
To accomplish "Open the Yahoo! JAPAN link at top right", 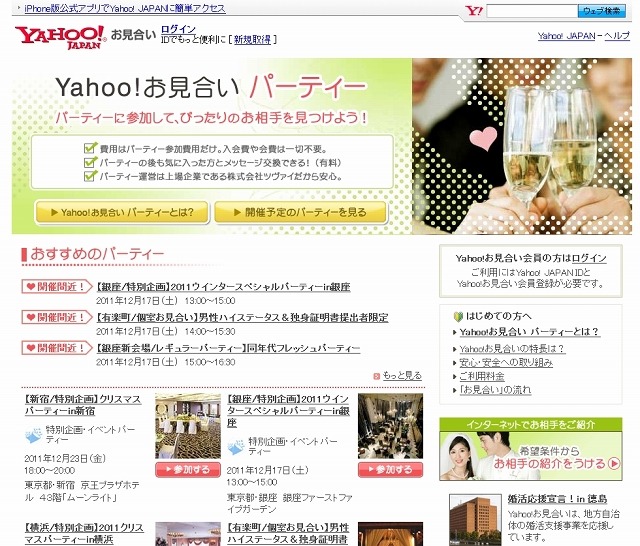I will point(567,36).
